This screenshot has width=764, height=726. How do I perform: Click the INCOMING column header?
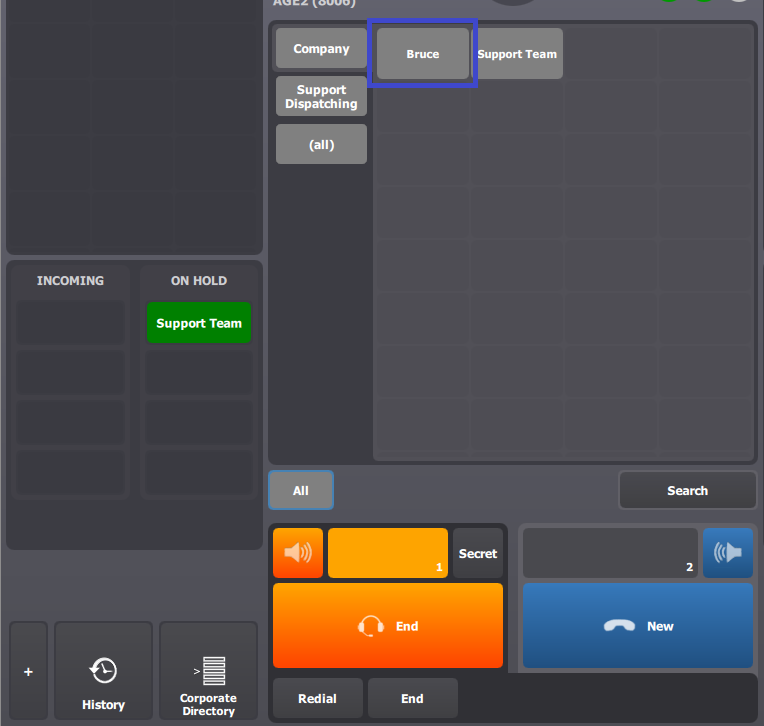click(70, 281)
